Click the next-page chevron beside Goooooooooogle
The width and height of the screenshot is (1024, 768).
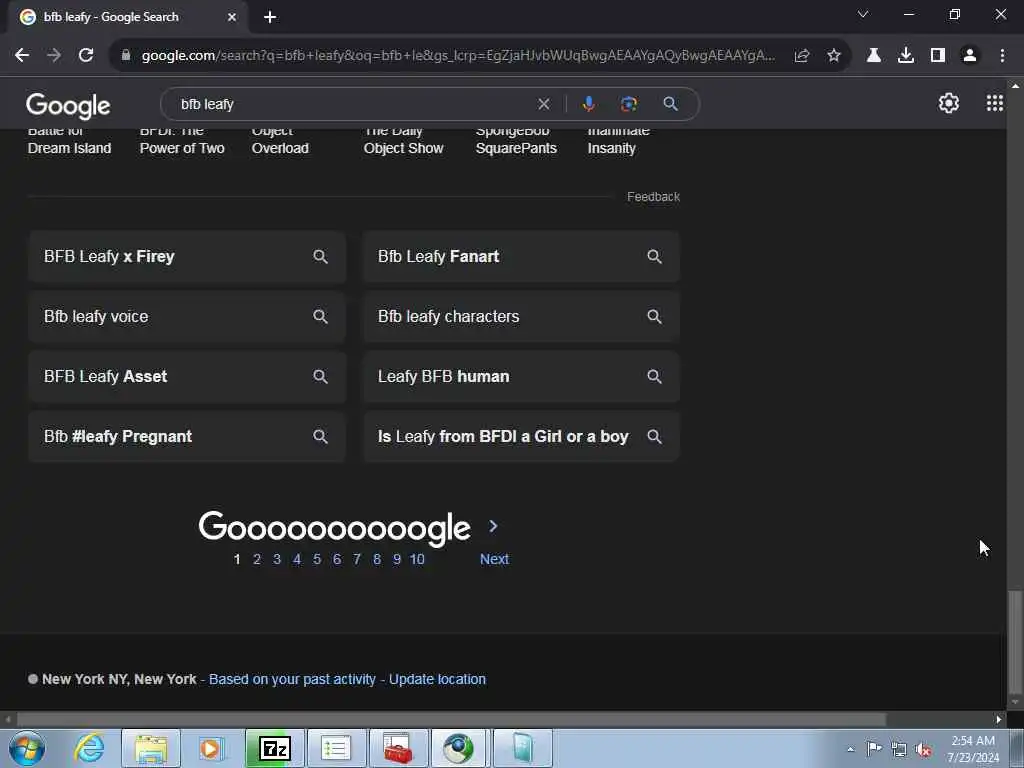(493, 526)
